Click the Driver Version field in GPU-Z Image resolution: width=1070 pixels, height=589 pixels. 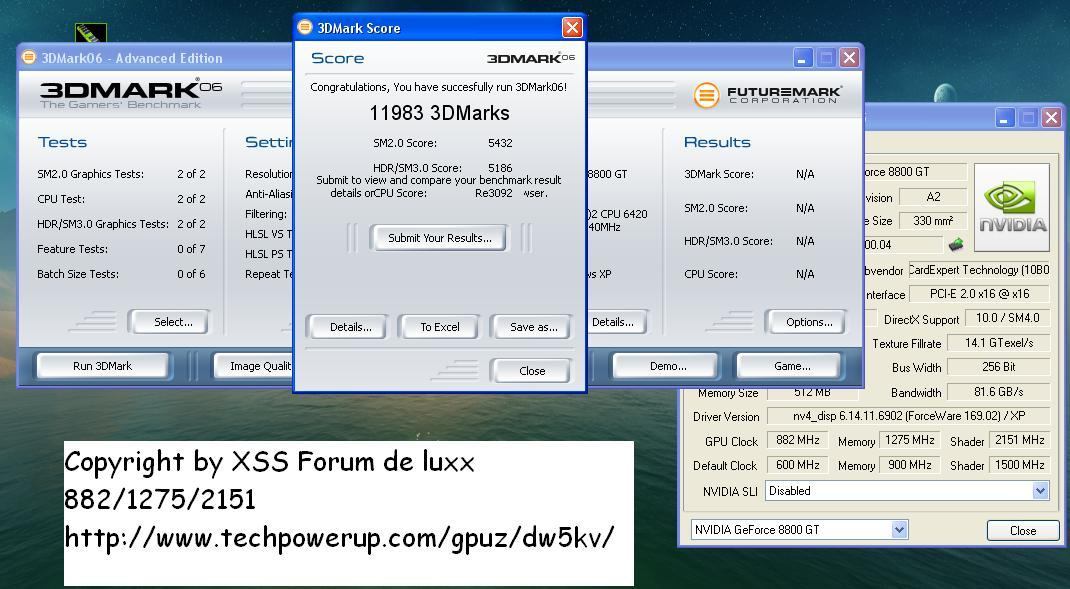coord(908,416)
